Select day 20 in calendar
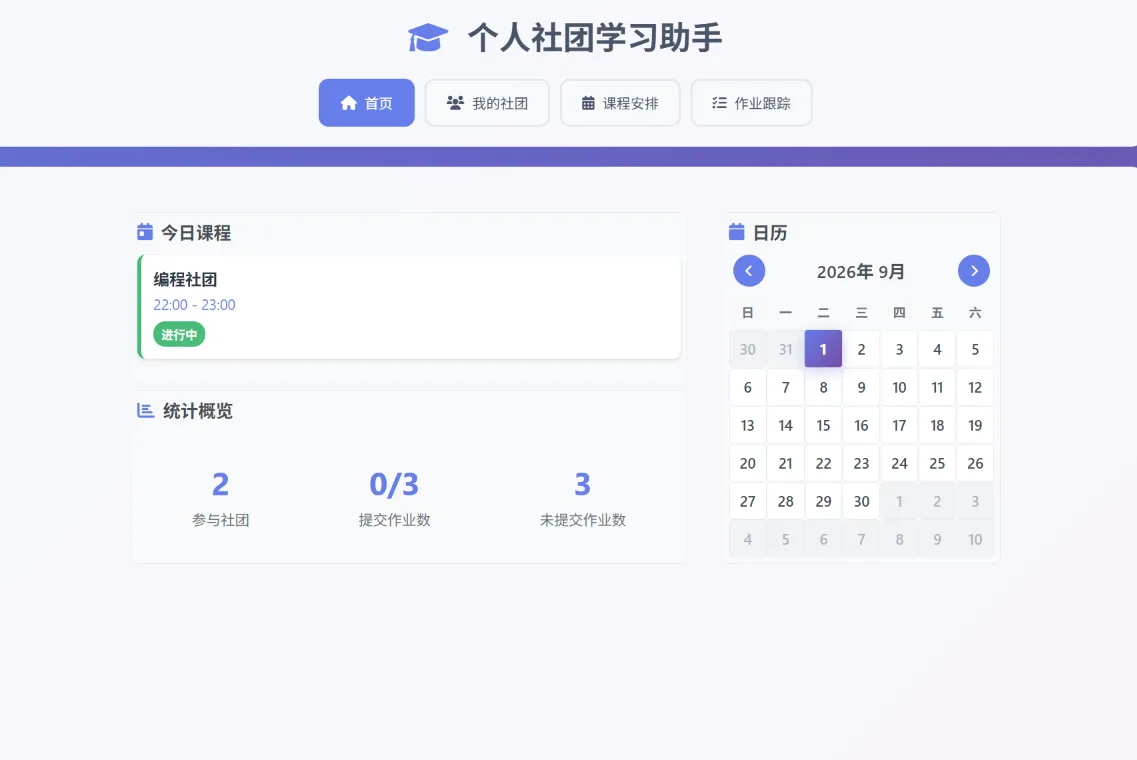 pos(748,463)
